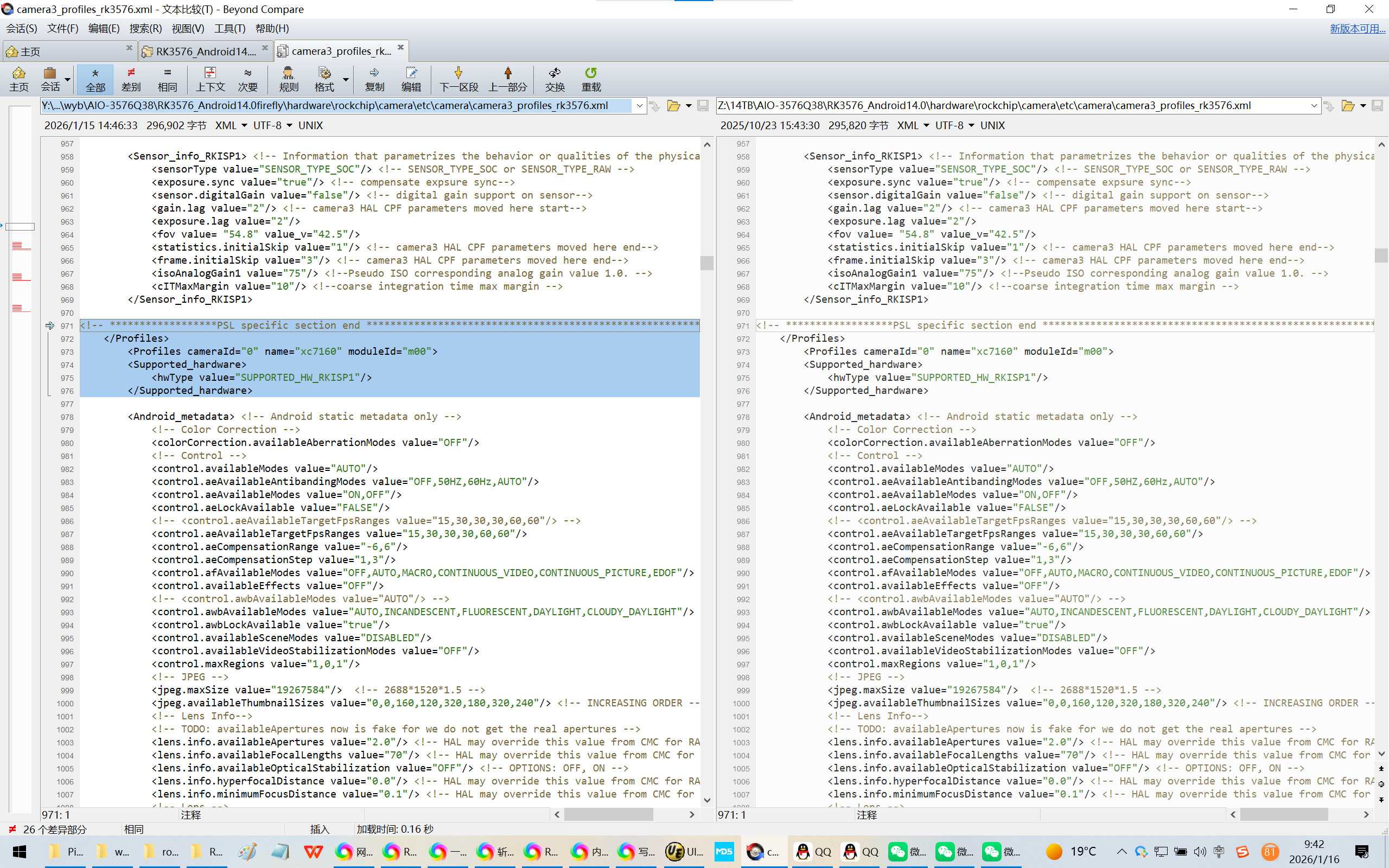Switch to the RK3576_Android14 tab
Screen dimensions: 1389x868
(x=205, y=51)
